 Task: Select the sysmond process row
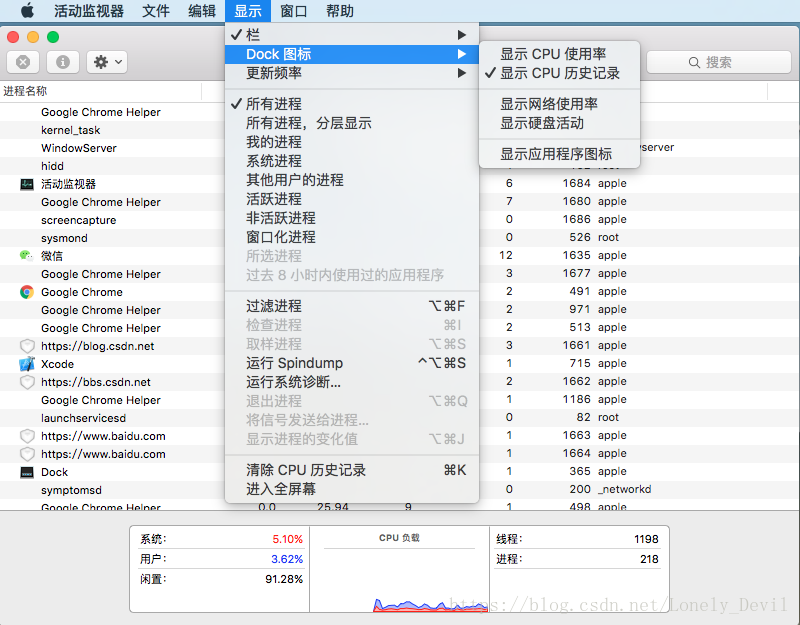point(112,238)
